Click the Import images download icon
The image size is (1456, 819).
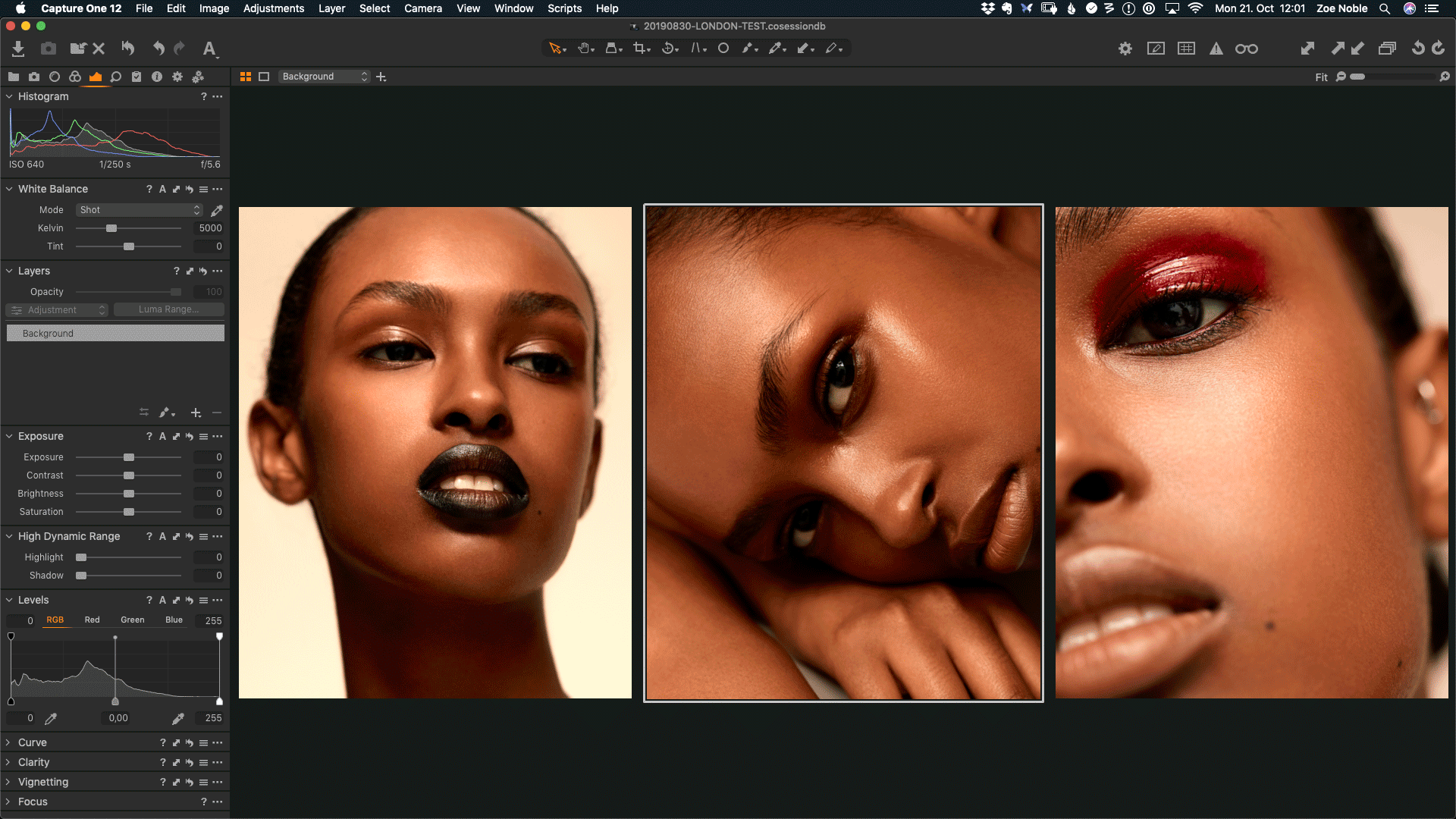[x=18, y=49]
